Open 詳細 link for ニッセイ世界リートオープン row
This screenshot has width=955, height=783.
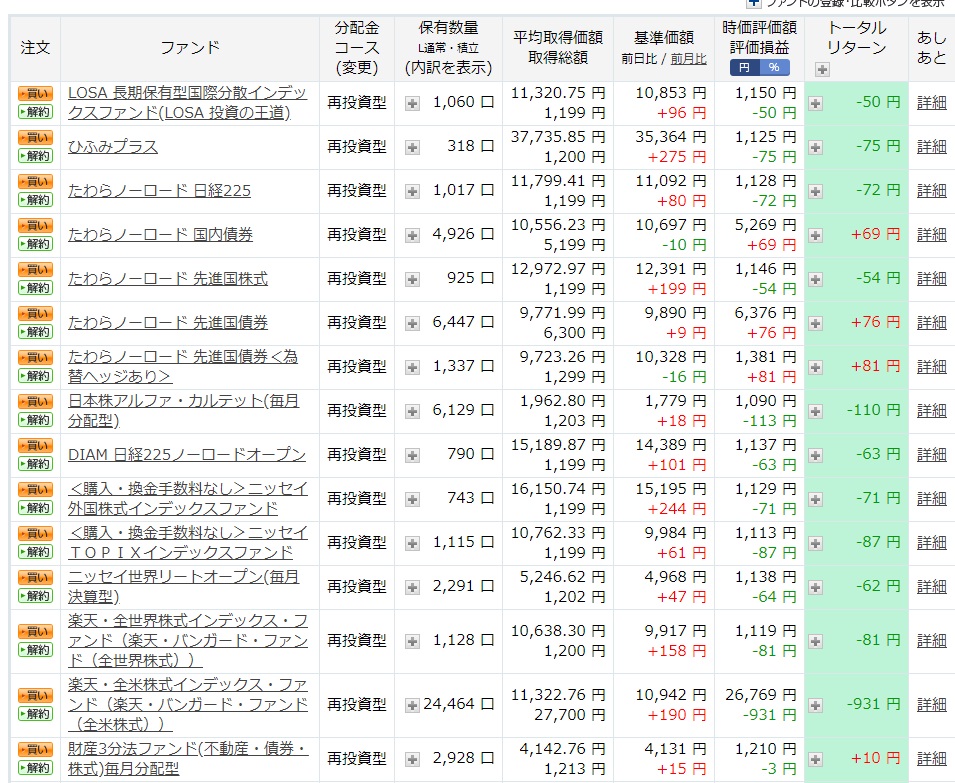click(x=931, y=586)
